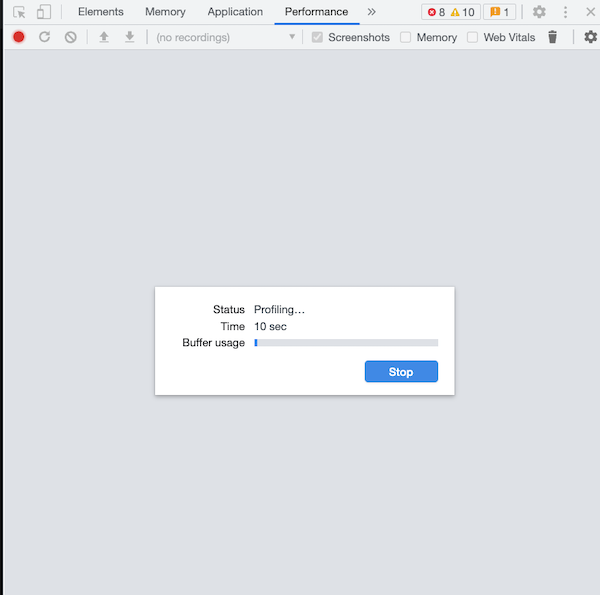
Task: Expand more tabs chevron
Action: pyautogui.click(x=372, y=12)
